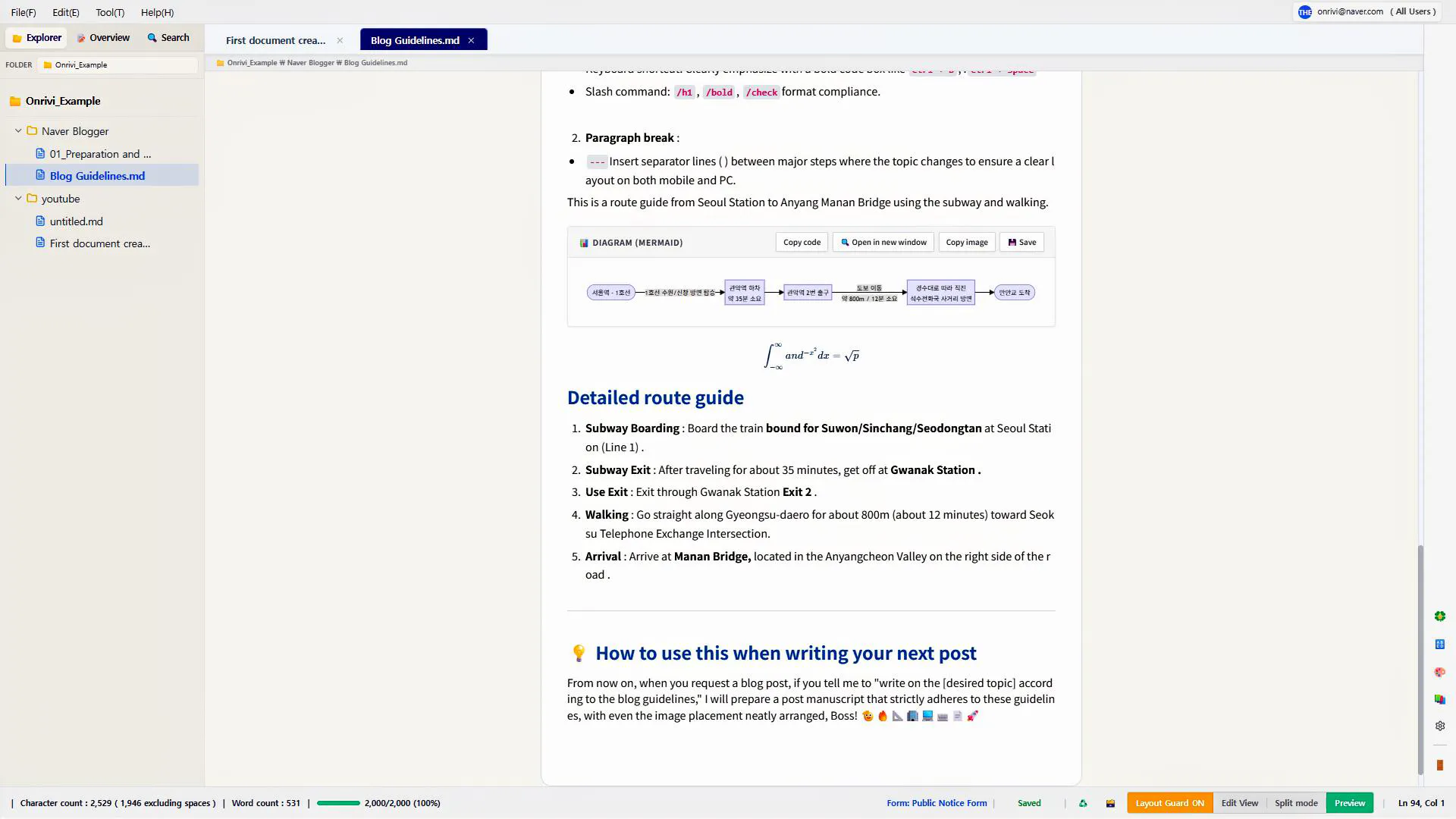
Task: Click the Explorer folder icon
Action: click(x=17, y=38)
